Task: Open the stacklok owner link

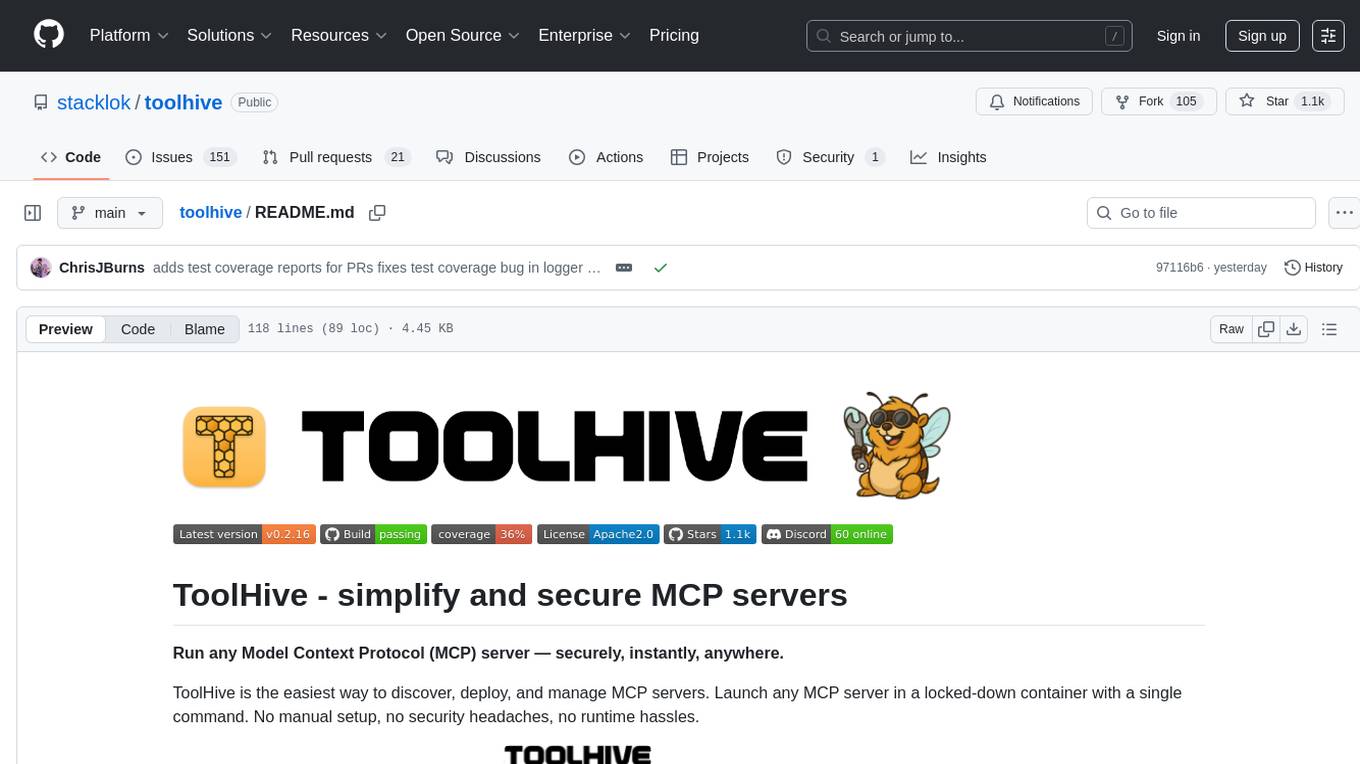Action: (x=94, y=102)
